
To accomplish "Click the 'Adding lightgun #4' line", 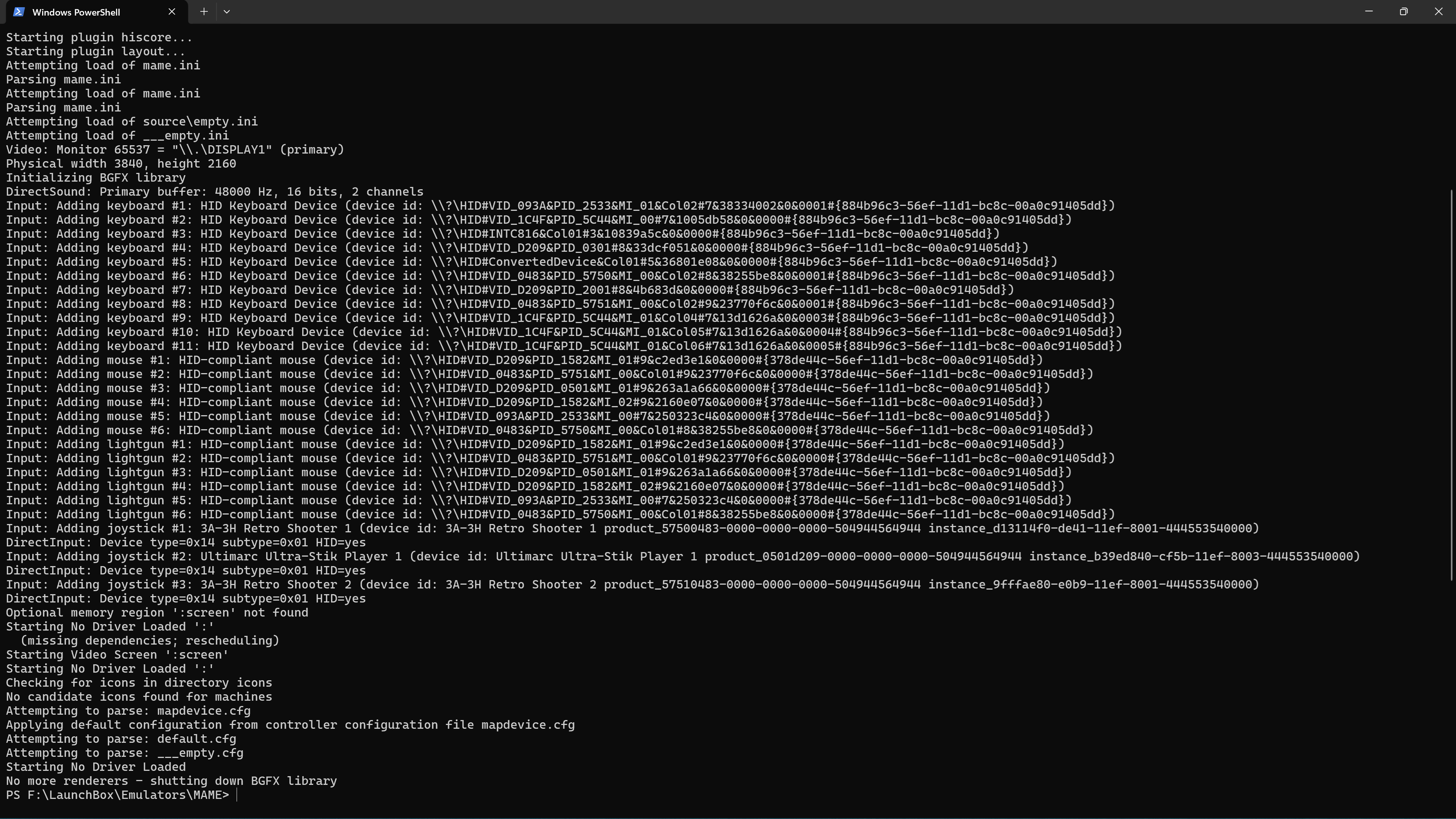I will click(535, 486).
